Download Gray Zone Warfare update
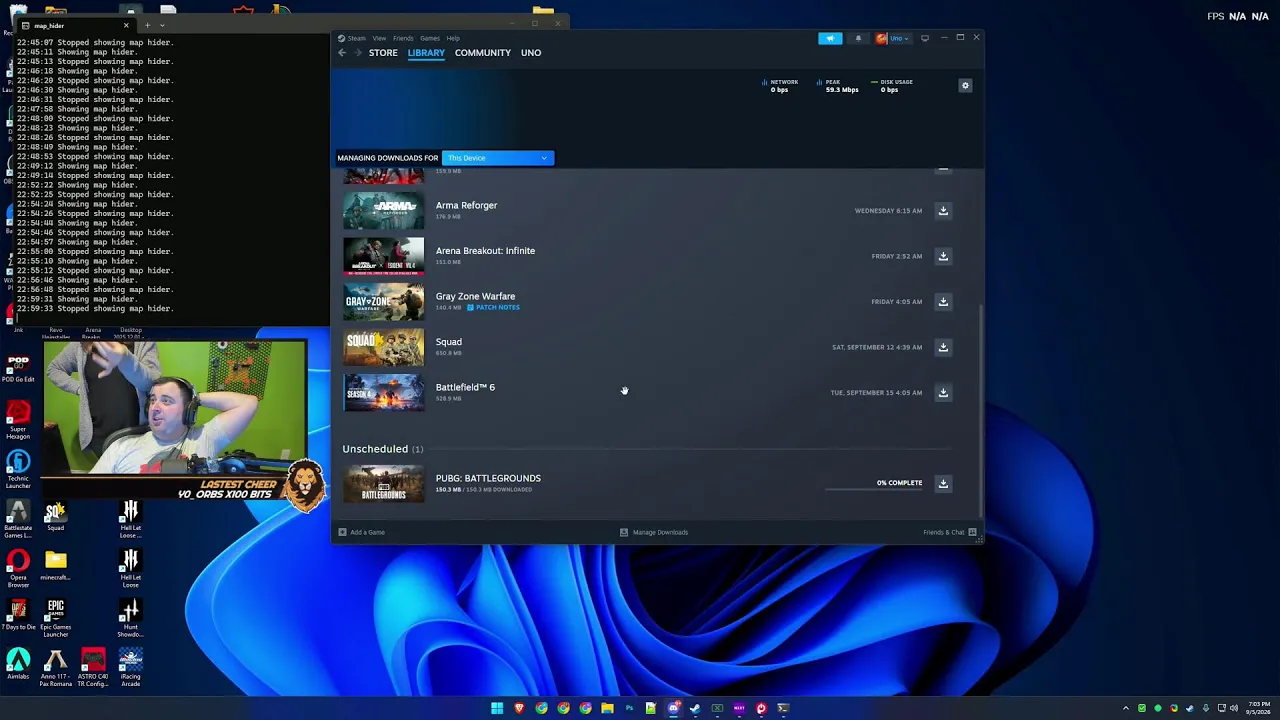The image size is (1280, 720). pos(943,302)
